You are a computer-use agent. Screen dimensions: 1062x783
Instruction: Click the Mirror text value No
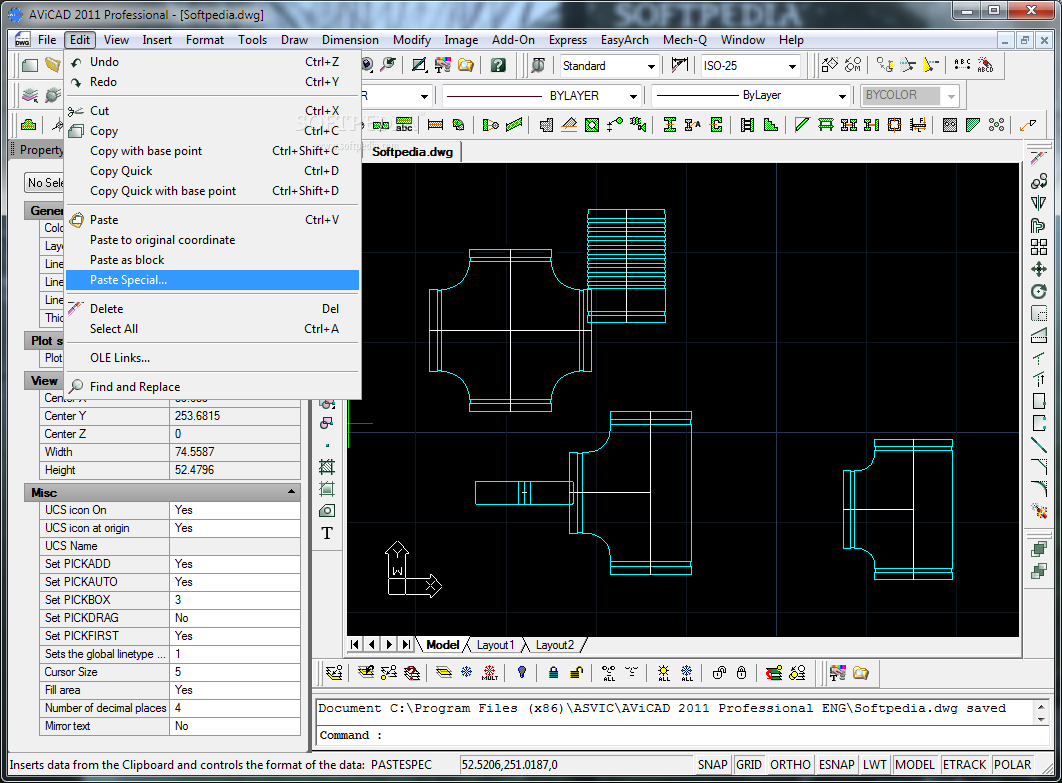(x=234, y=726)
